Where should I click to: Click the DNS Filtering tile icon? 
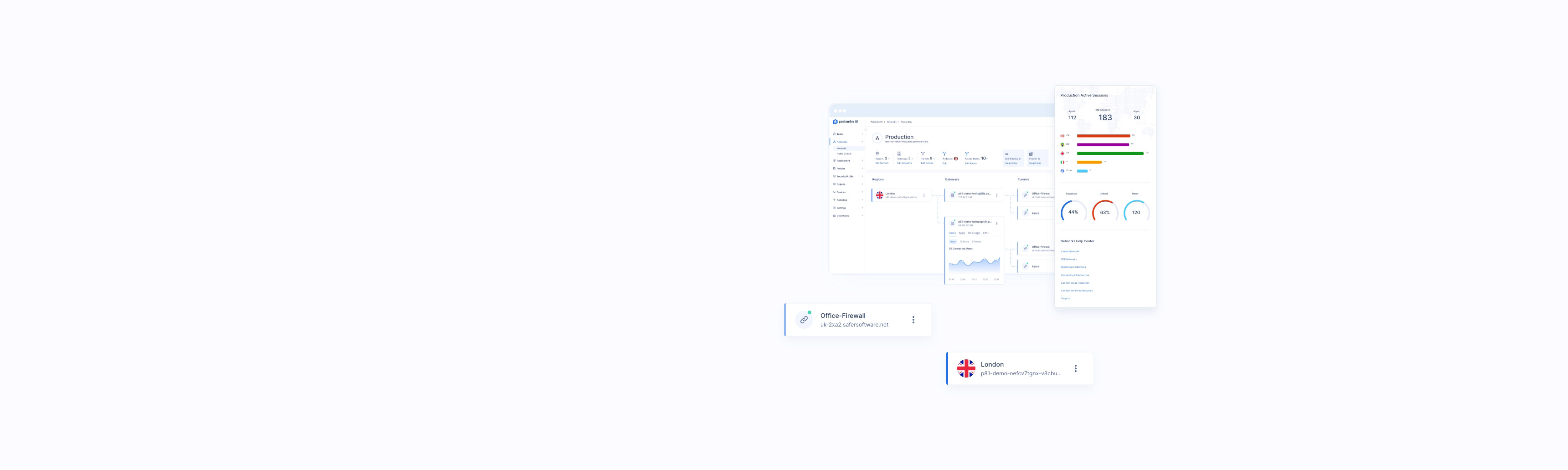(1007, 154)
